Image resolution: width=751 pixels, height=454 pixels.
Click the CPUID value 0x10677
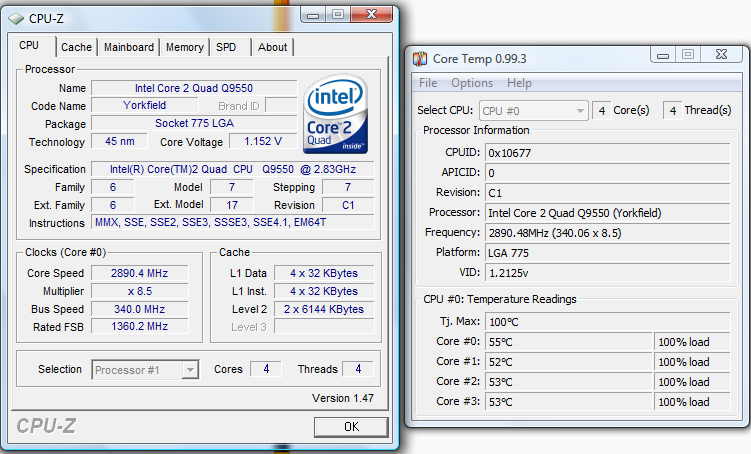pyautogui.click(x=607, y=153)
